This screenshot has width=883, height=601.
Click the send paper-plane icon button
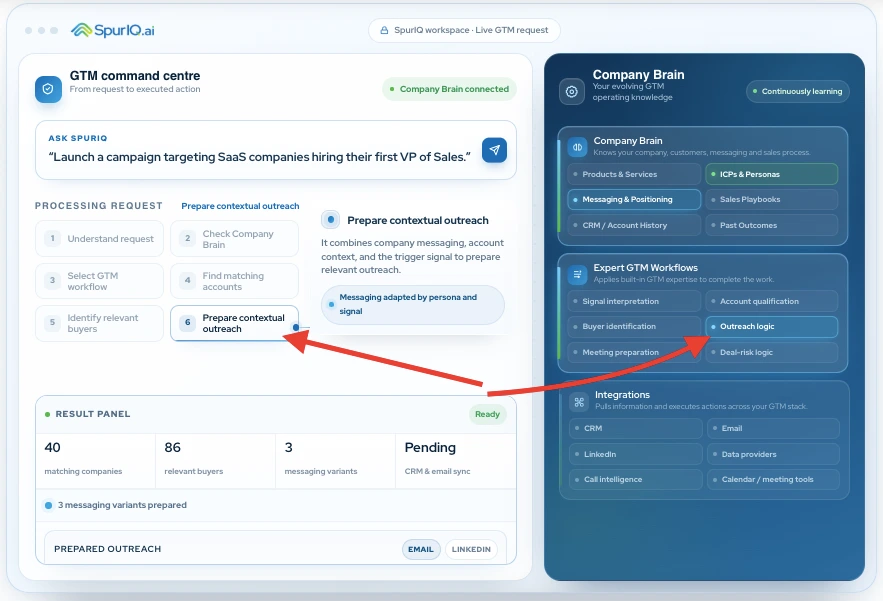coord(494,150)
